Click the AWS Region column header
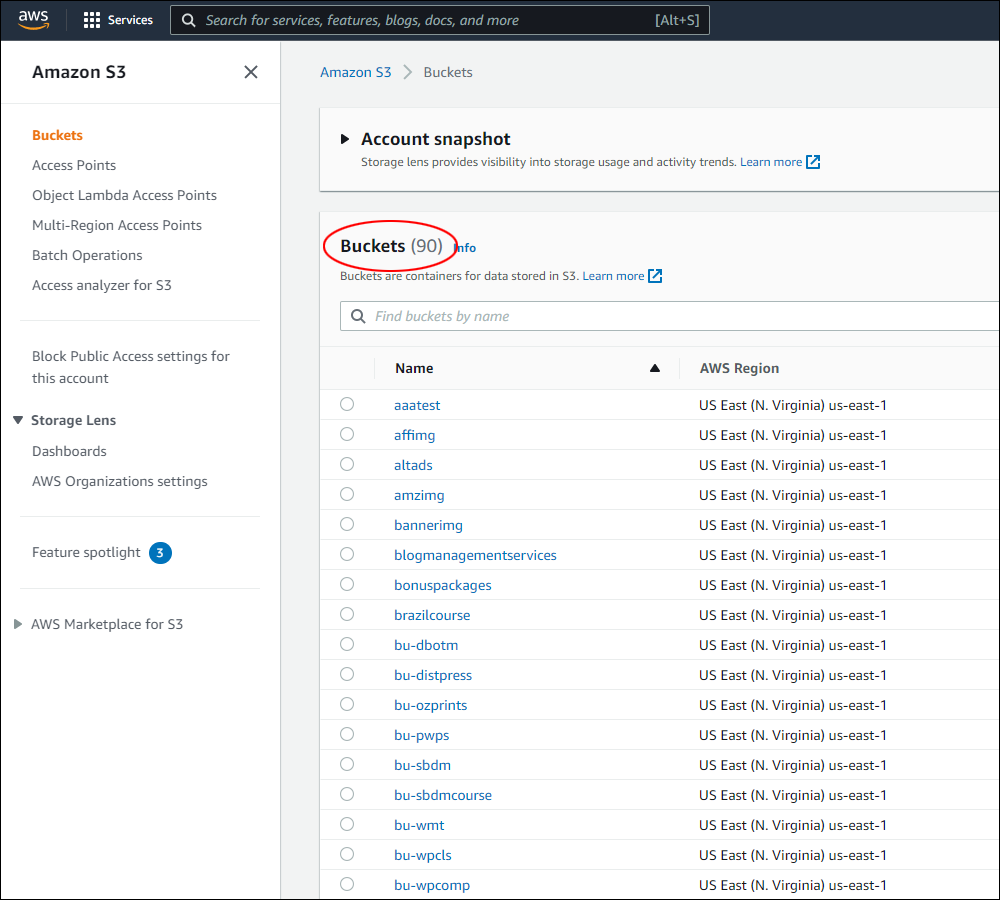 tap(739, 368)
